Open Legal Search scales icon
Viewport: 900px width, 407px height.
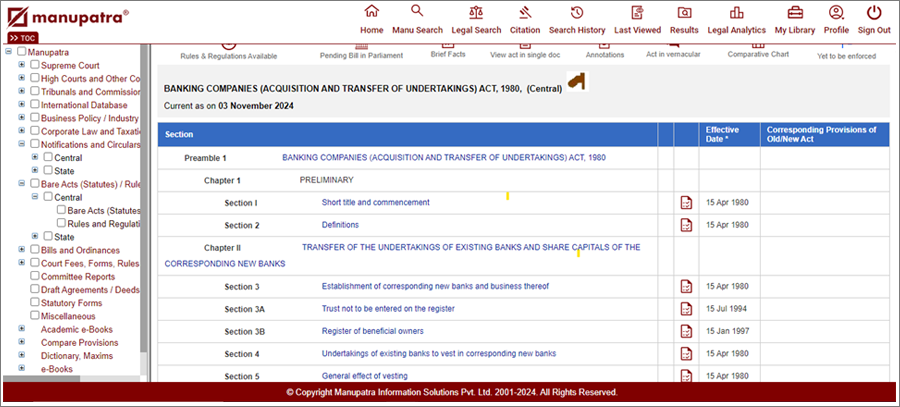tap(476, 12)
